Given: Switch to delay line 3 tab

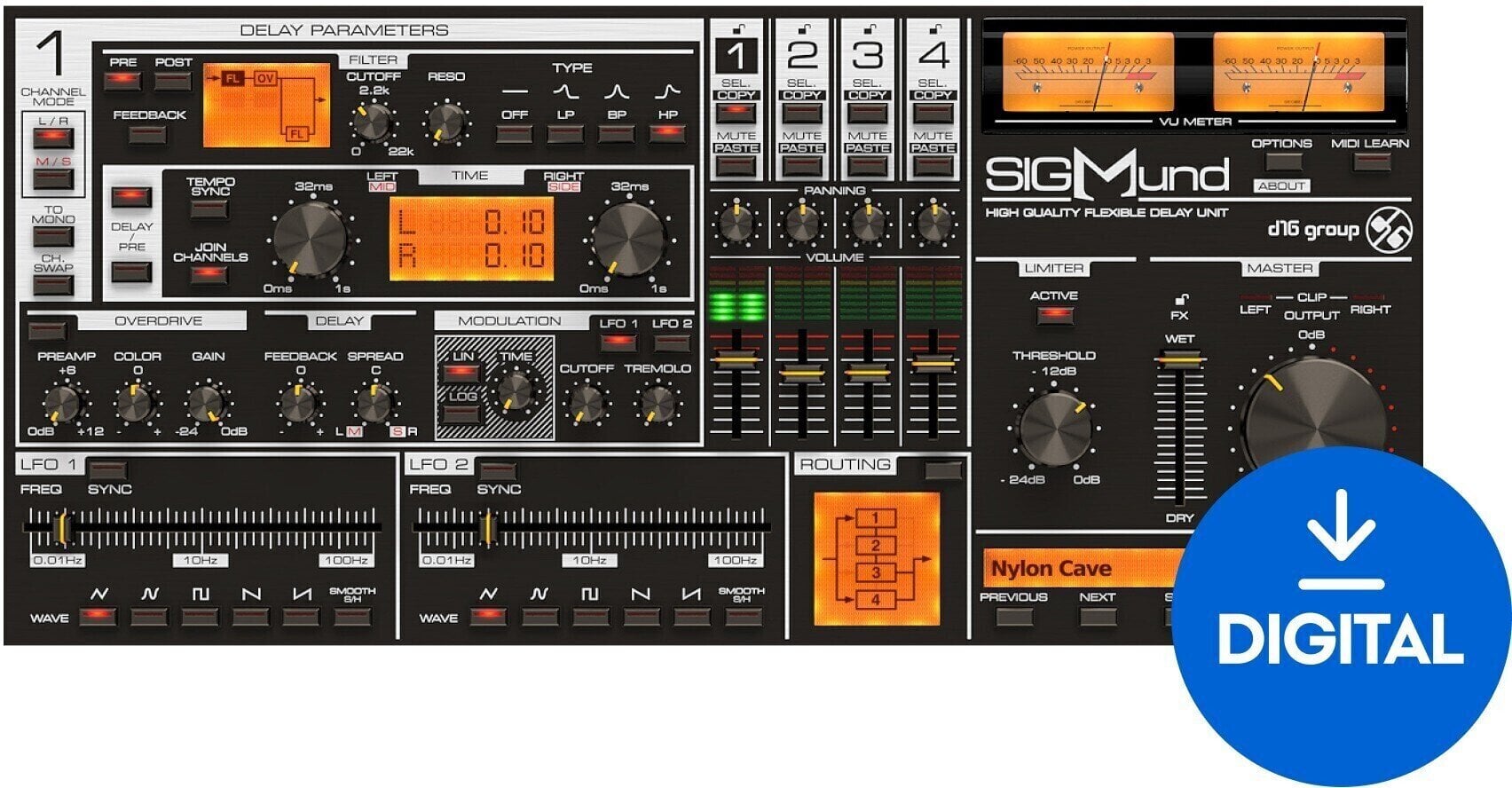Looking at the screenshot, I should (x=867, y=56).
